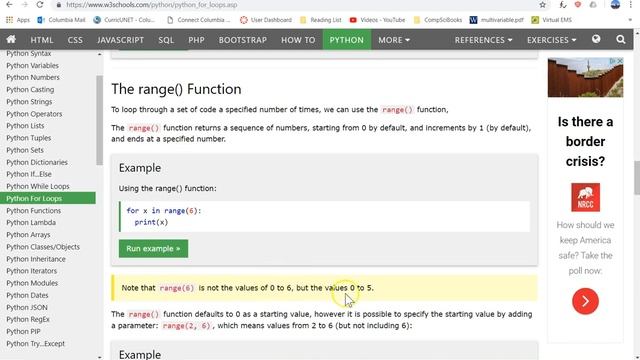Viewport: 640px width, 360px height.
Task: Open Python Dictionaries in sidebar
Action: pos(37,162)
